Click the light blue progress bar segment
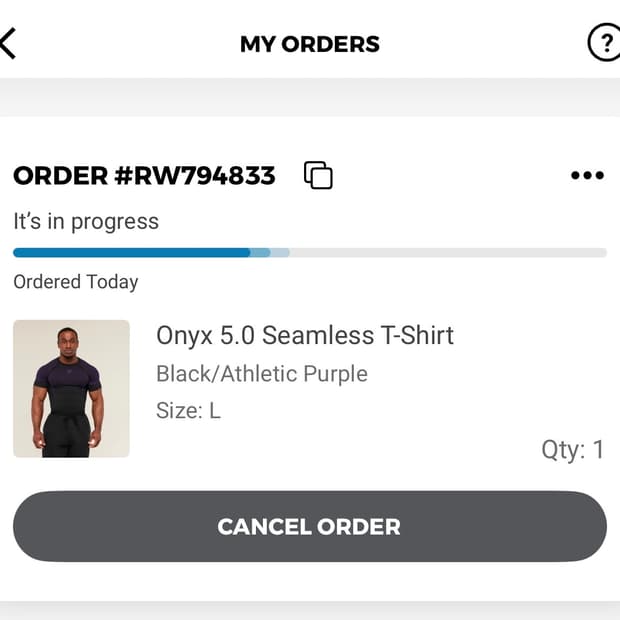Screen dimensions: 620x620 tap(270, 253)
